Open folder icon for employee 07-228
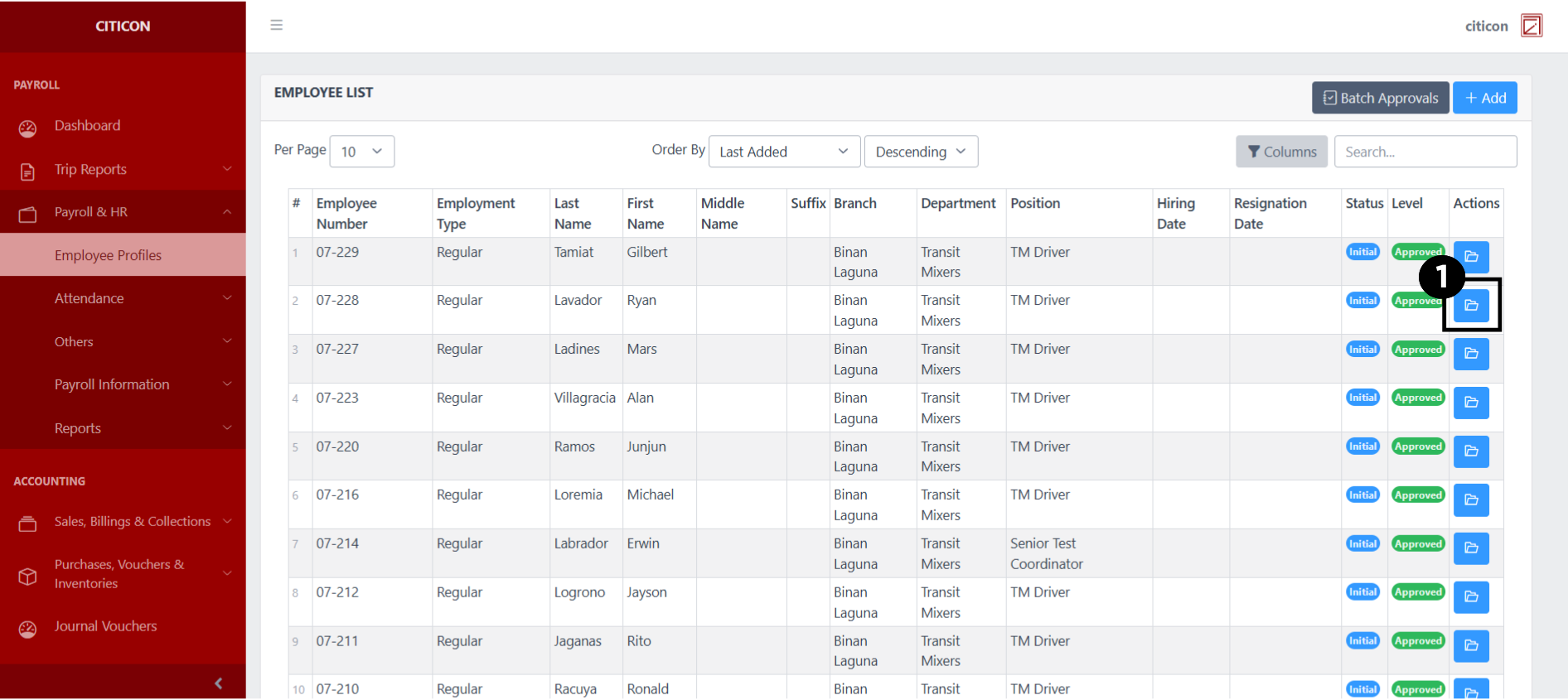 1471,306
